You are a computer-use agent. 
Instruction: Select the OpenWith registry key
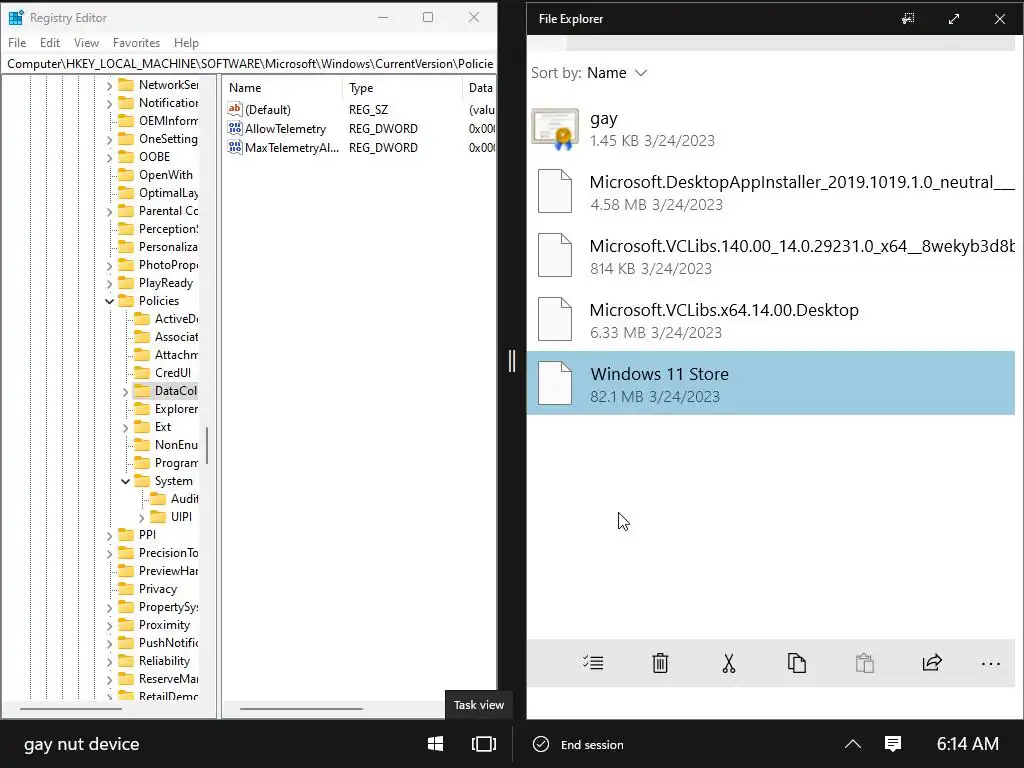(165, 175)
